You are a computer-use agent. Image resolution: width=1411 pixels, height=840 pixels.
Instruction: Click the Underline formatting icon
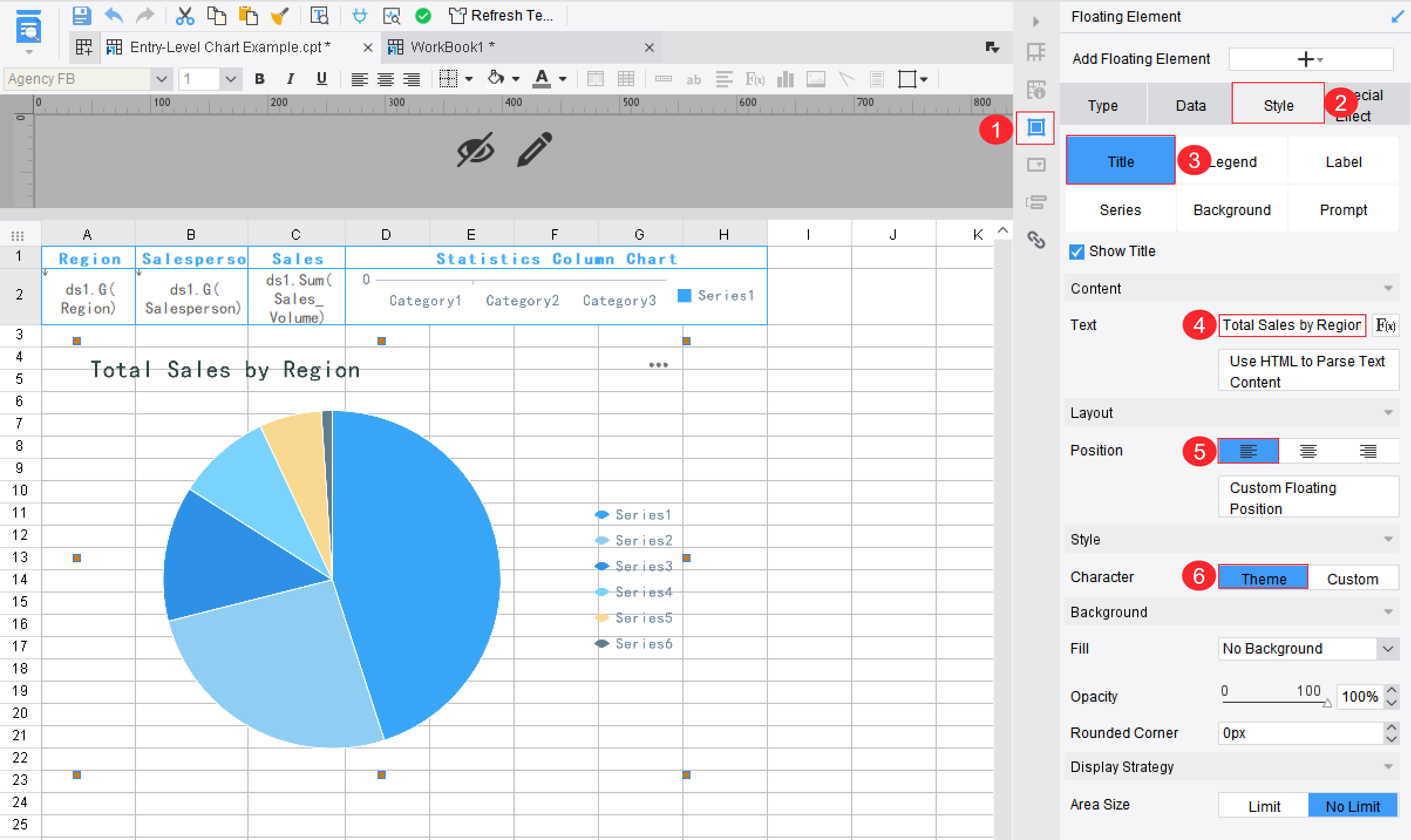(321, 79)
